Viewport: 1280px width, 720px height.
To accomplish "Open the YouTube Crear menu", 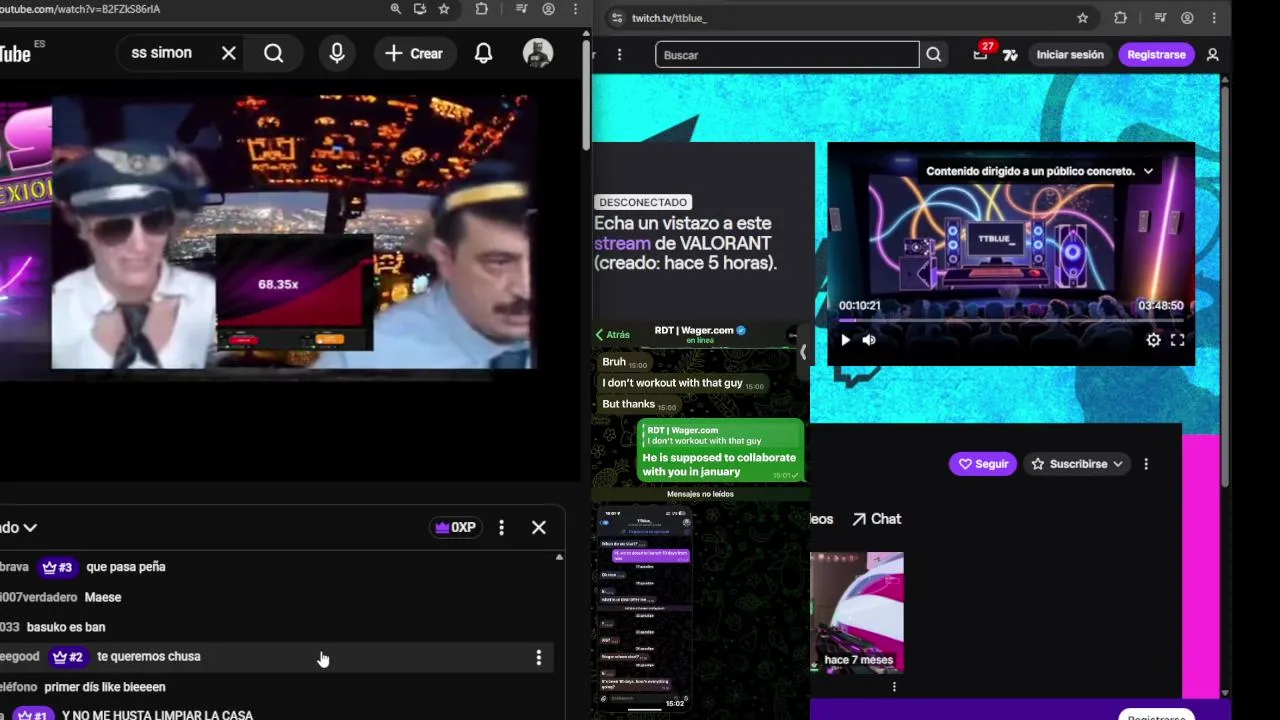I will tap(414, 53).
